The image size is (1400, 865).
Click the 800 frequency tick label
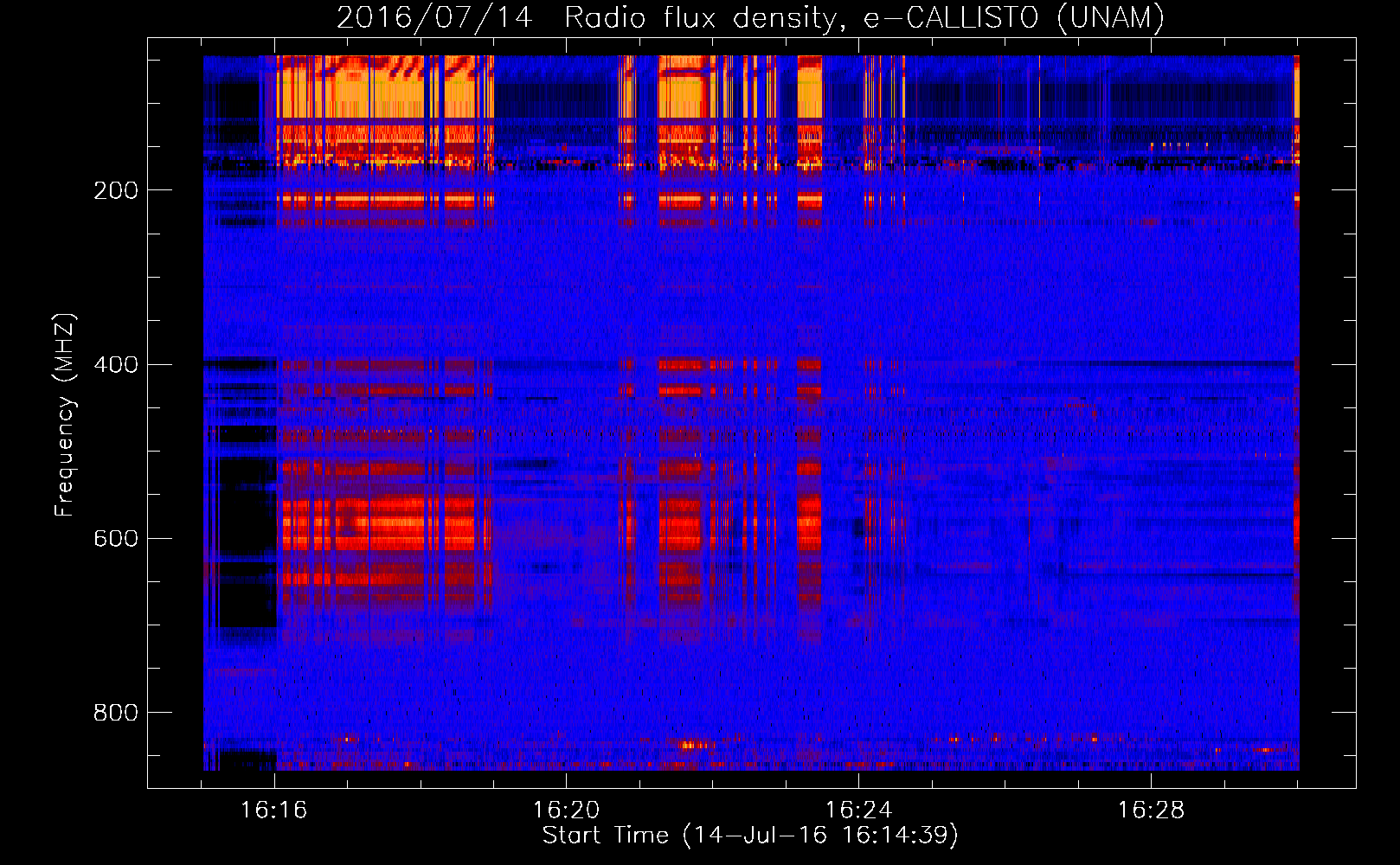(x=116, y=713)
